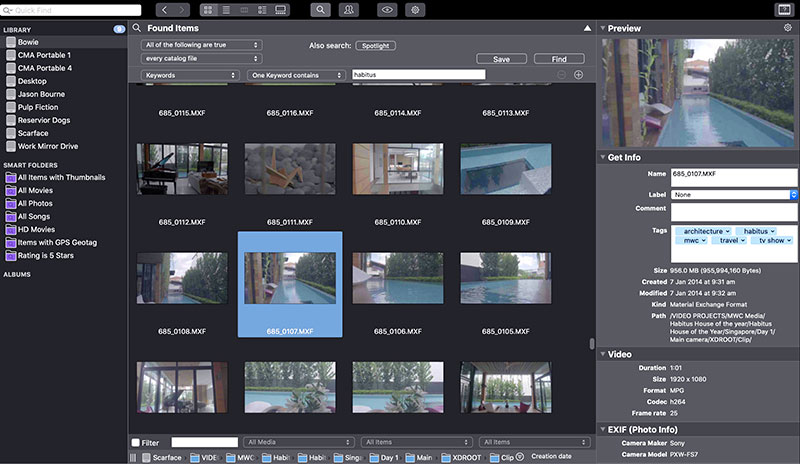Open Rating is 5 Stars smart folder

(45, 255)
